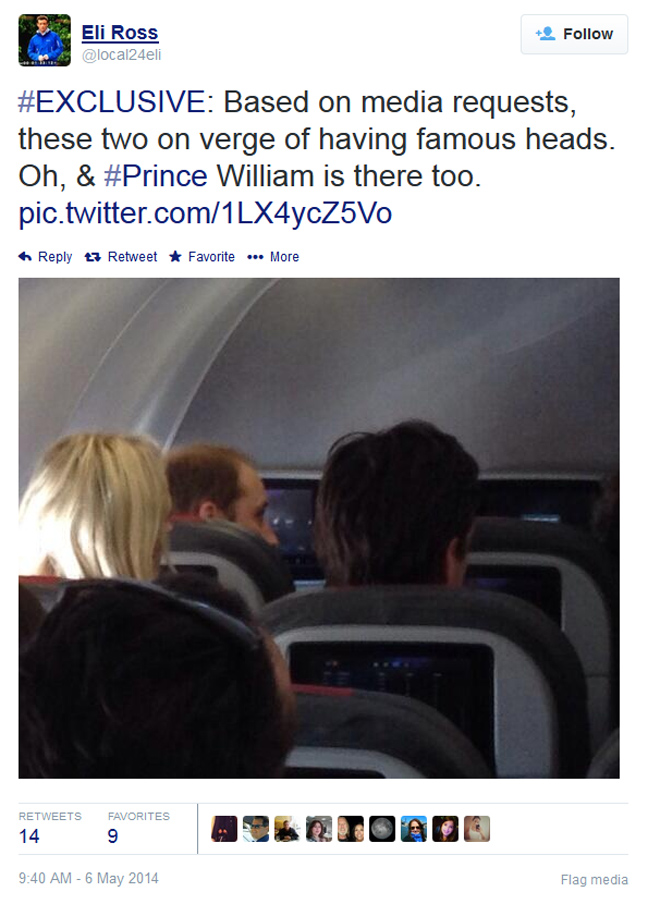The image size is (648, 904).
Task: Open the #Prince hashtag link
Action: pyautogui.click(x=156, y=176)
